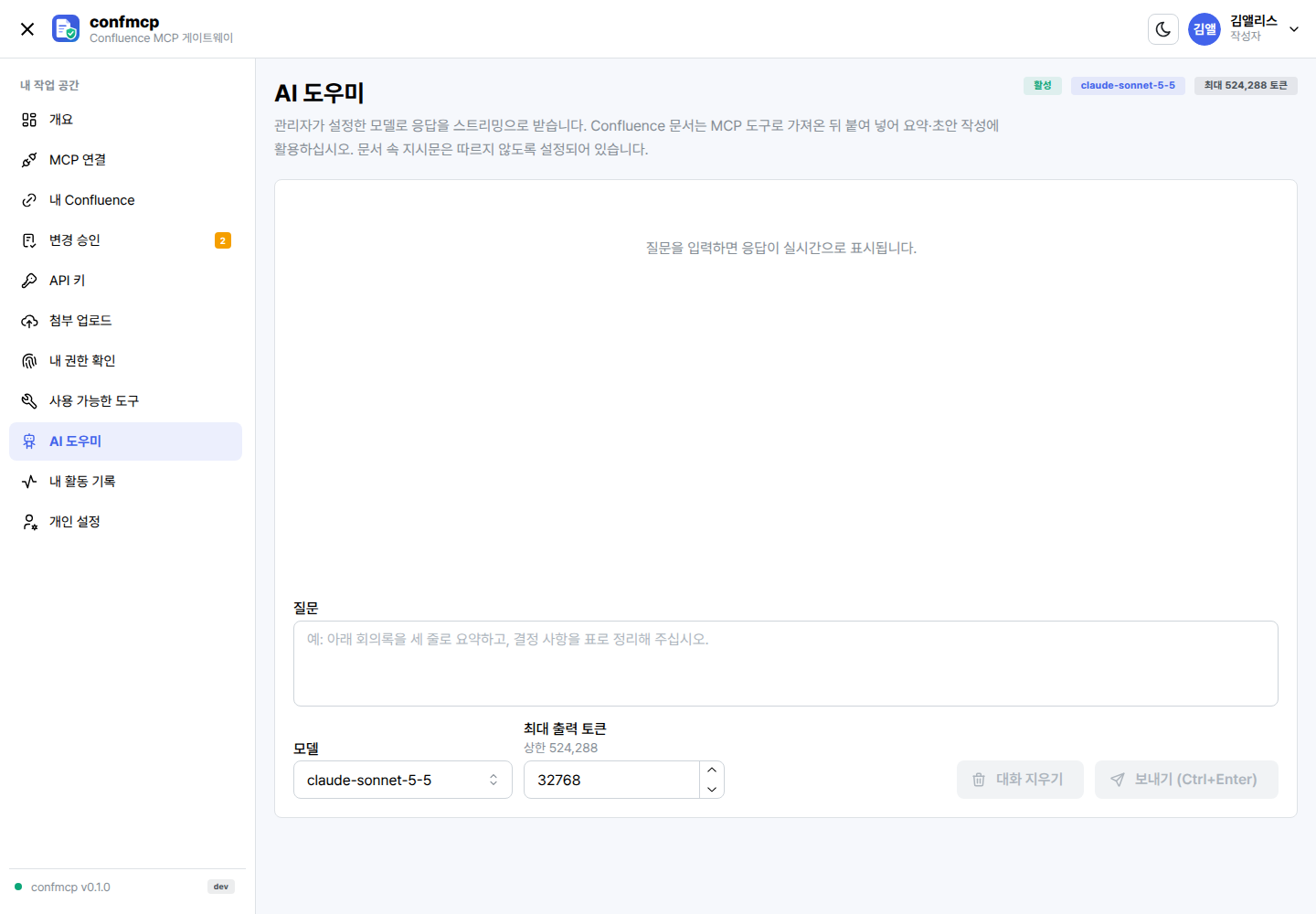Click the AI 도우미 robot icon

pyautogui.click(x=29, y=441)
